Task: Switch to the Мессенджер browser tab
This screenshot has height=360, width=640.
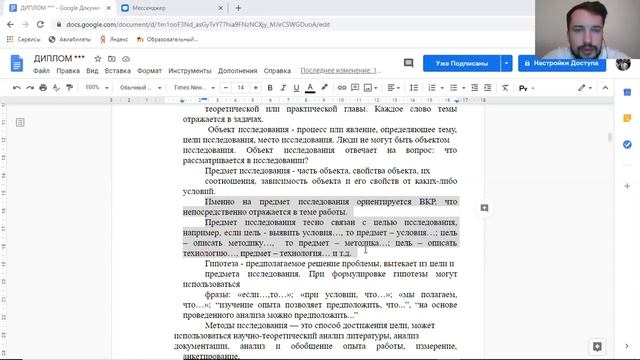Action: pos(172,8)
